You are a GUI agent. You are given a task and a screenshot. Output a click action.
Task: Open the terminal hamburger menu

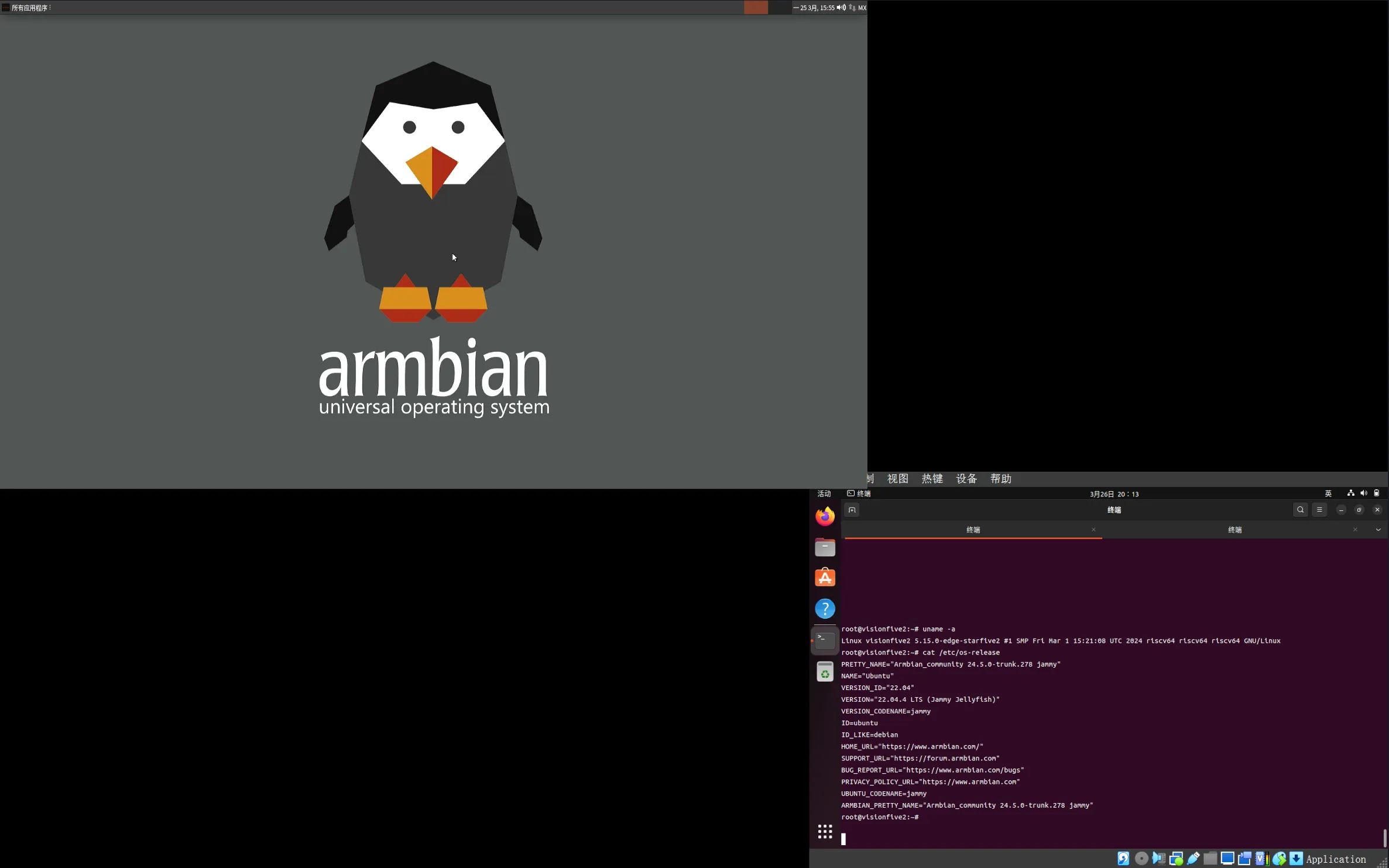[x=1319, y=510]
